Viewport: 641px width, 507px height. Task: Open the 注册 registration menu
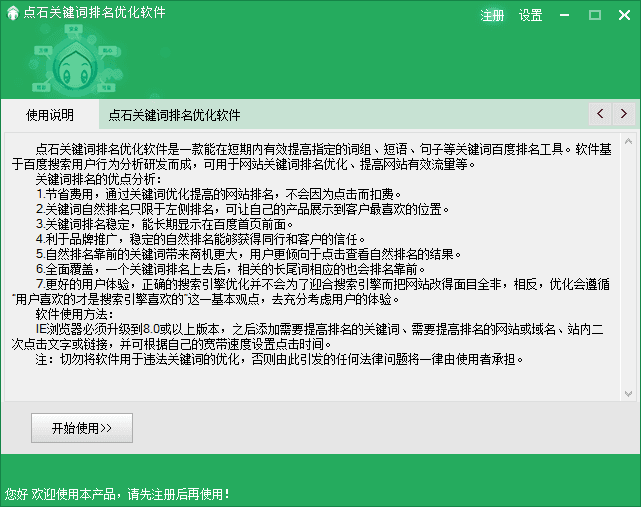point(492,15)
